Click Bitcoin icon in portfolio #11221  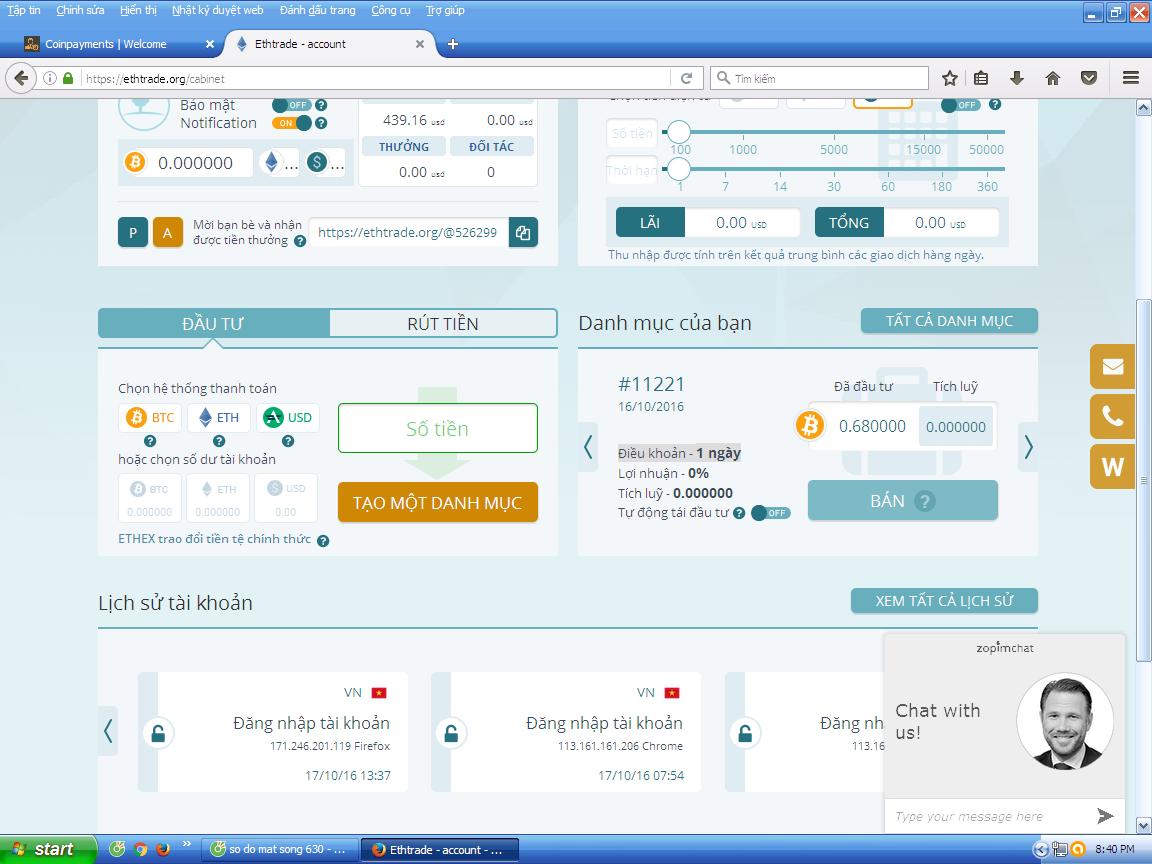810,425
